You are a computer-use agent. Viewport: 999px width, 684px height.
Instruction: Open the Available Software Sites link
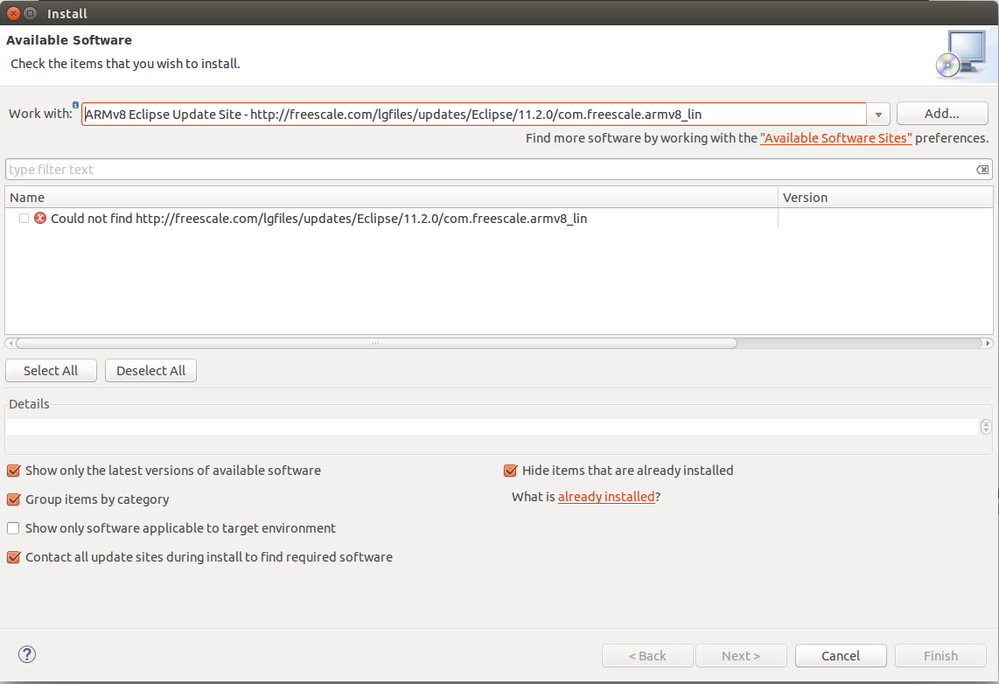(836, 138)
